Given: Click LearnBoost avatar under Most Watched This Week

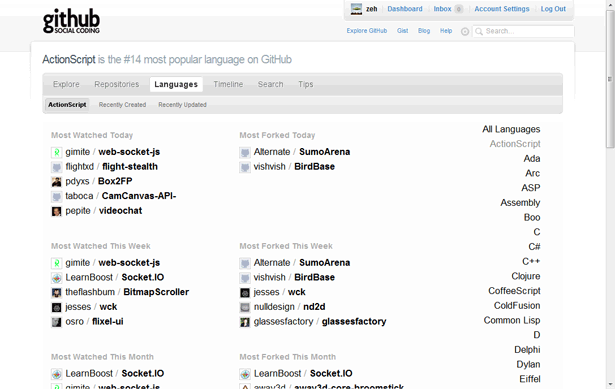Looking at the screenshot, I should [x=56, y=278].
